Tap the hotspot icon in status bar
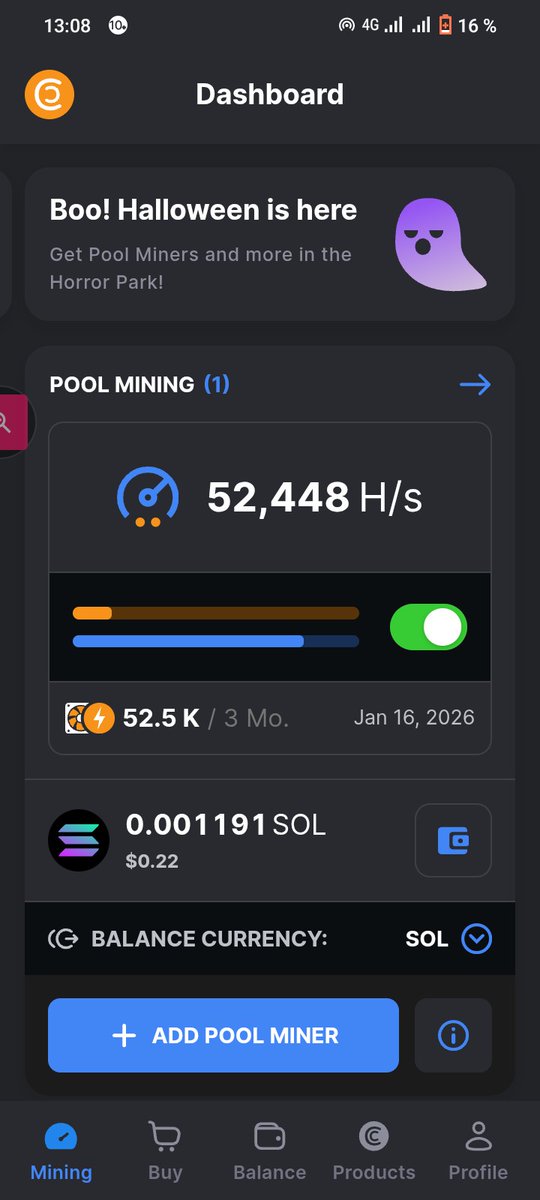 tap(347, 26)
